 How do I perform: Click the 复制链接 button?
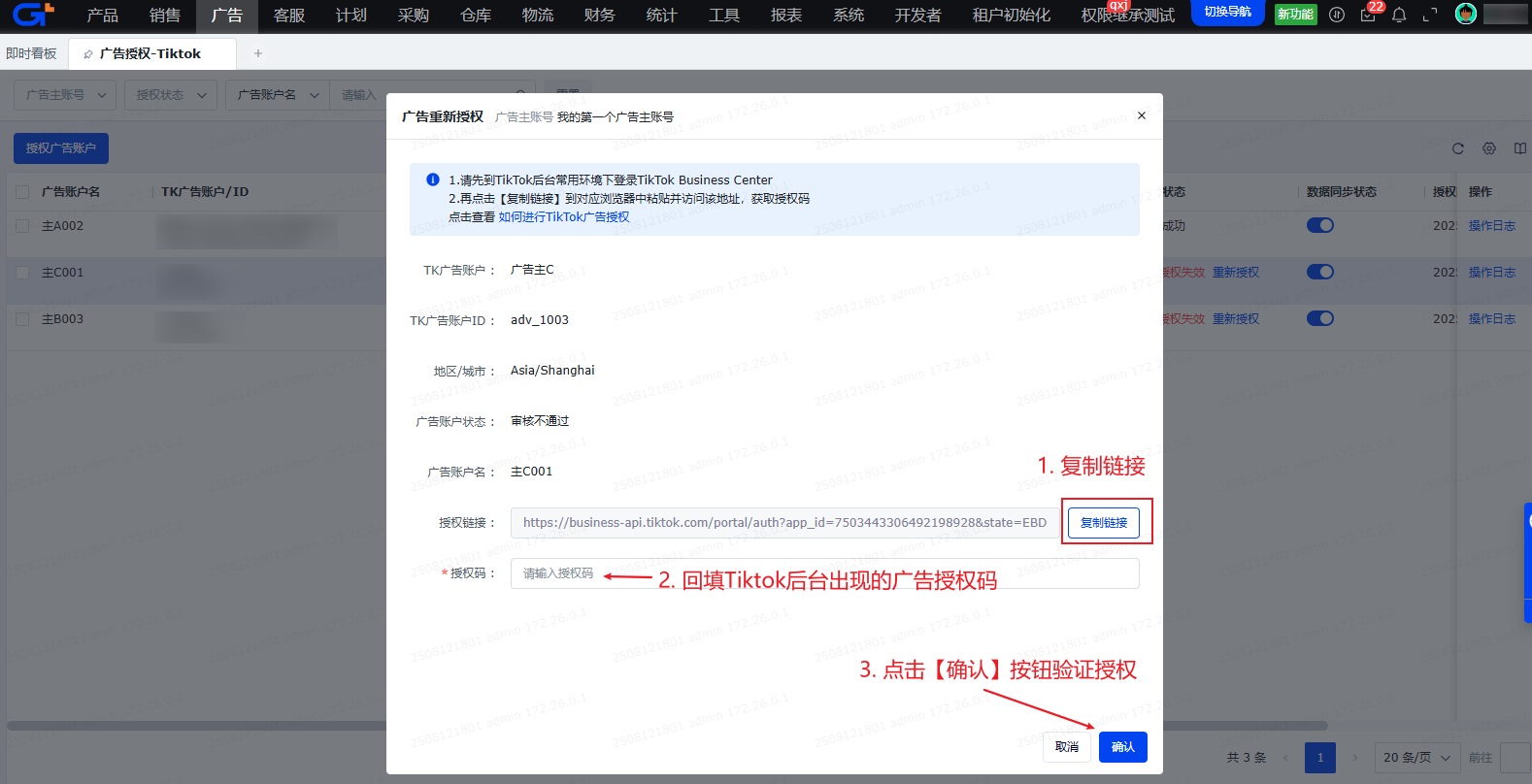pyautogui.click(x=1104, y=523)
